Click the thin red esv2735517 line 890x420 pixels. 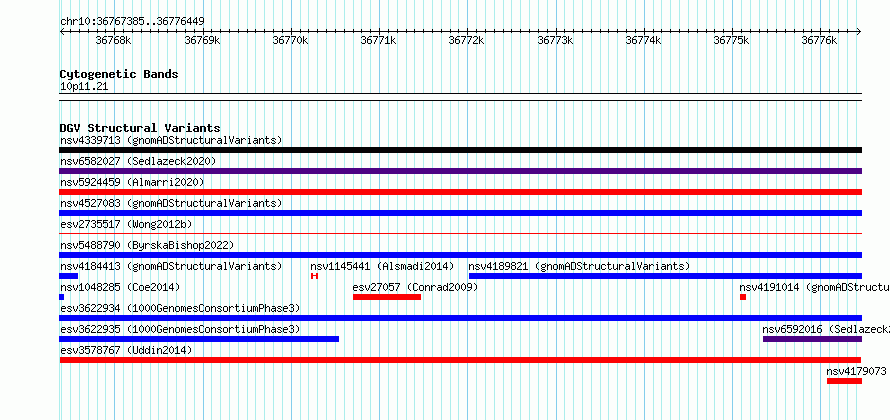460,233
